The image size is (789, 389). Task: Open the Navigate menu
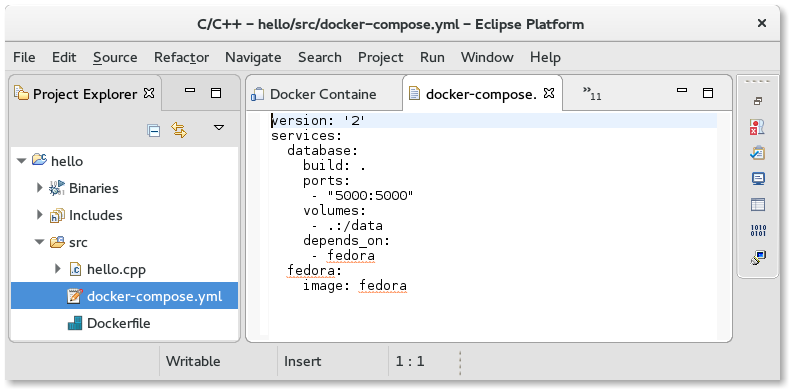pos(253,57)
